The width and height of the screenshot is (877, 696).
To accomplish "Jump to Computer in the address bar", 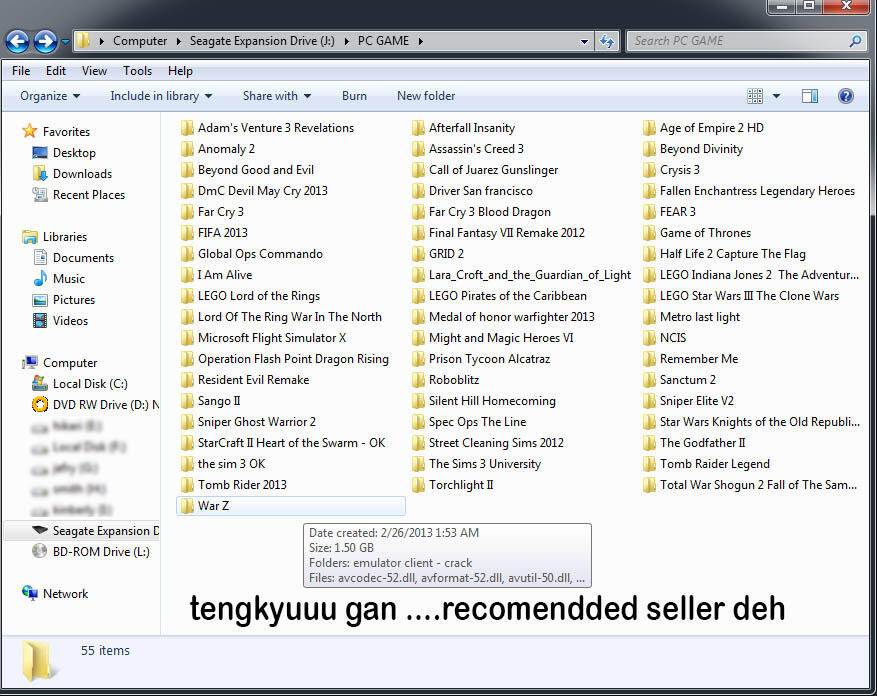I will (140, 41).
